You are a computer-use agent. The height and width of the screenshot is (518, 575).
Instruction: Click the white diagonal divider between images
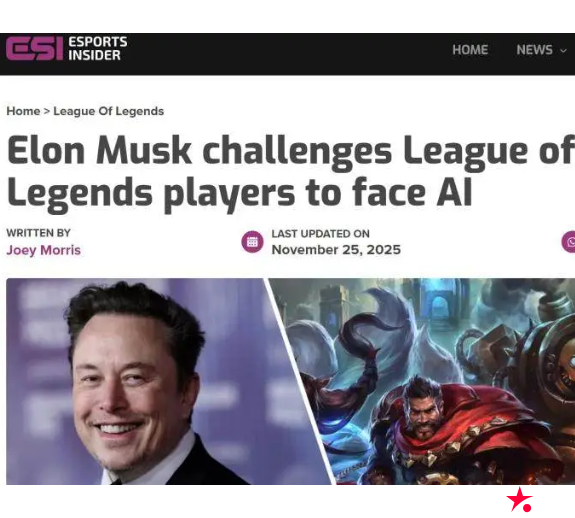click(x=299, y=381)
